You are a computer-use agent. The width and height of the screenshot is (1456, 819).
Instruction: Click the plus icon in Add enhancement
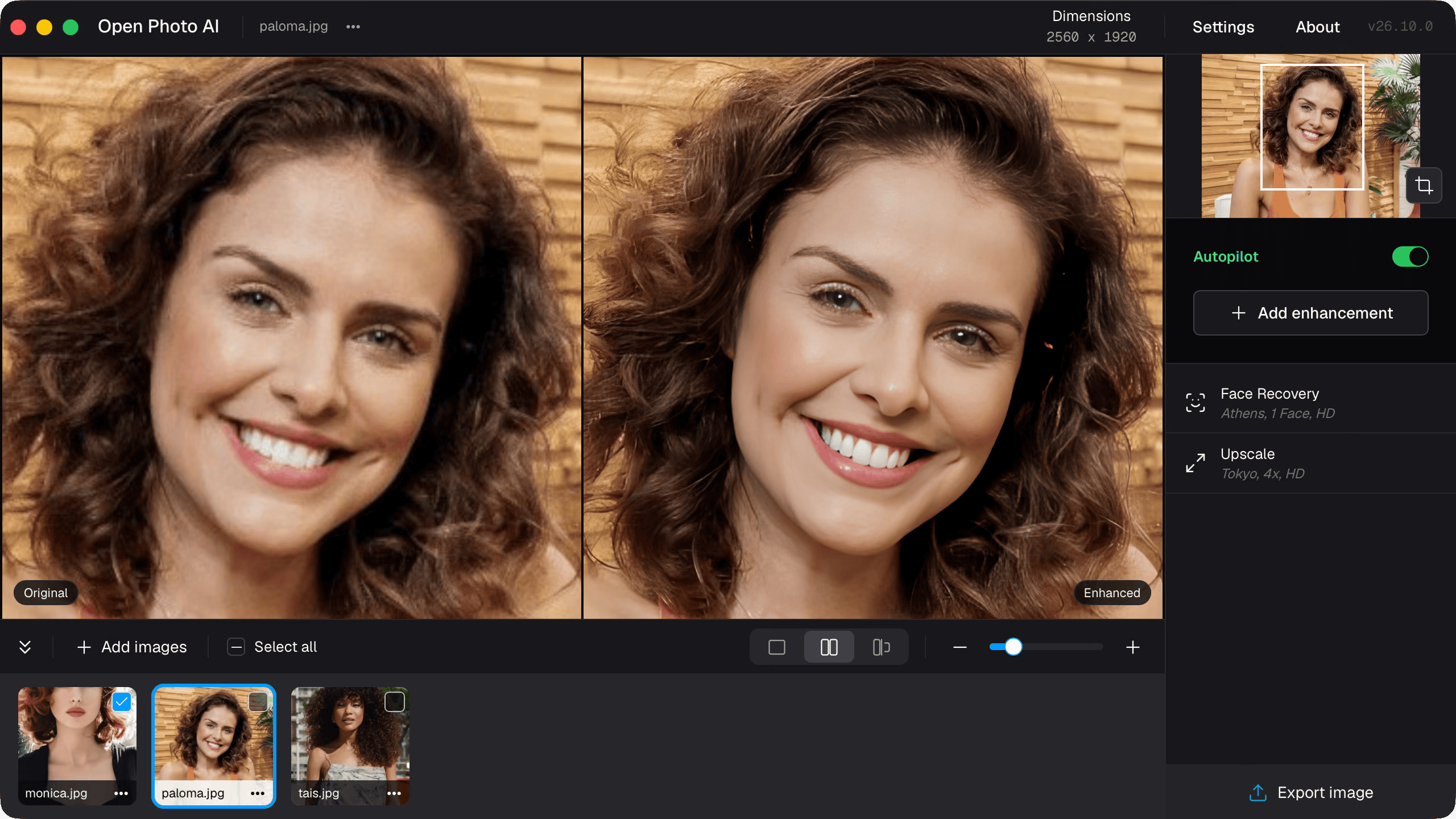click(x=1239, y=313)
